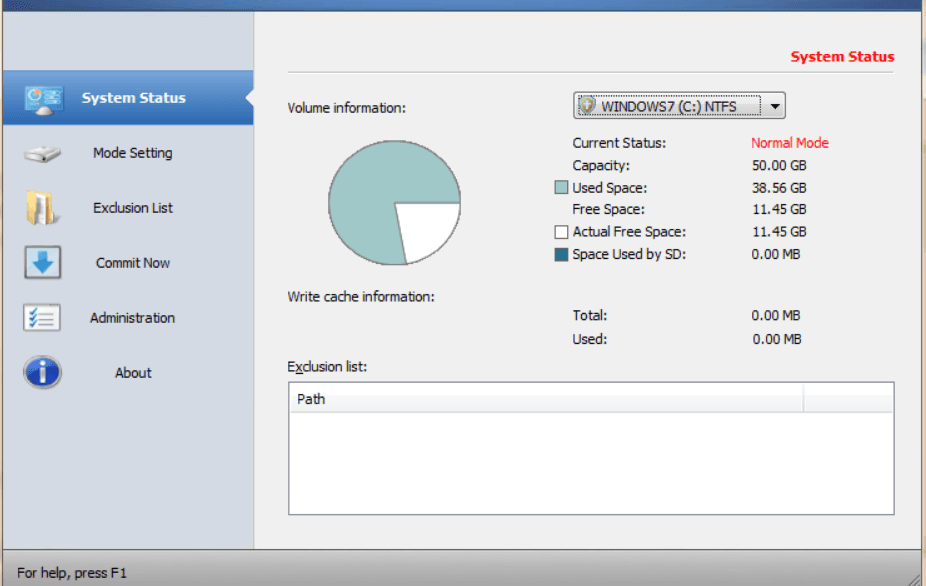Image resolution: width=926 pixels, height=586 pixels.
Task: Open the System Status page
Action: (x=128, y=97)
